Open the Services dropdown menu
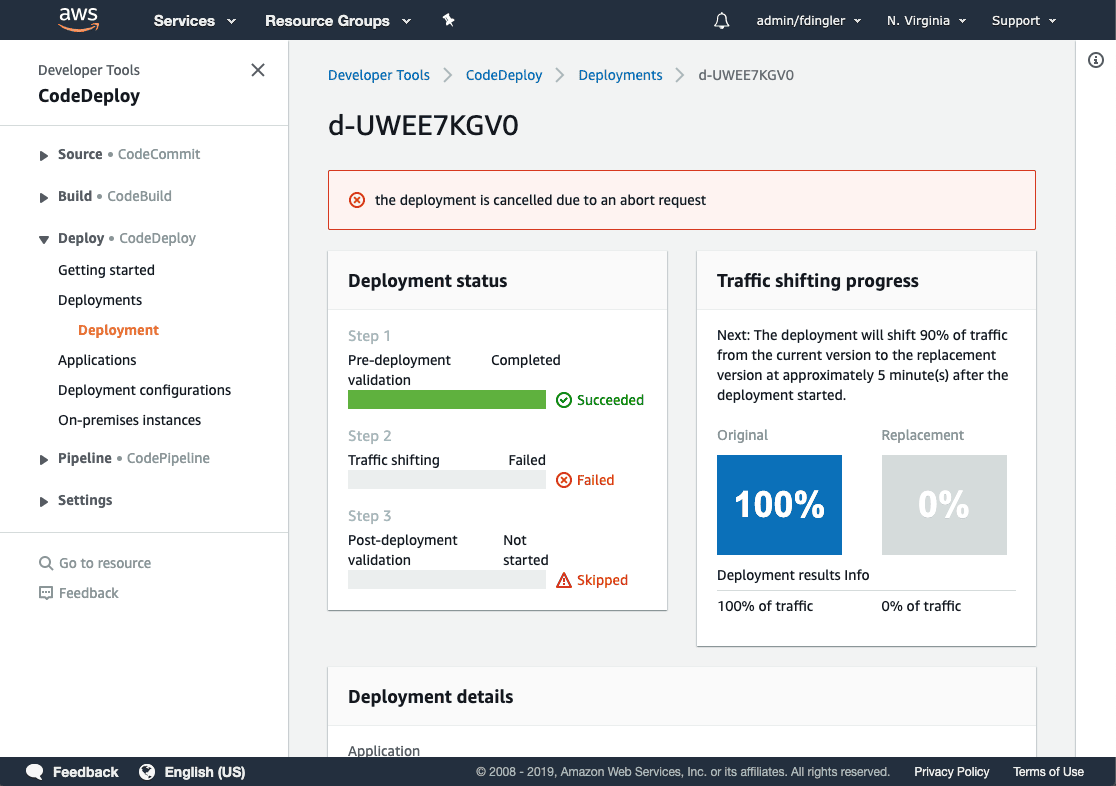The height and width of the screenshot is (786, 1116). [x=194, y=21]
